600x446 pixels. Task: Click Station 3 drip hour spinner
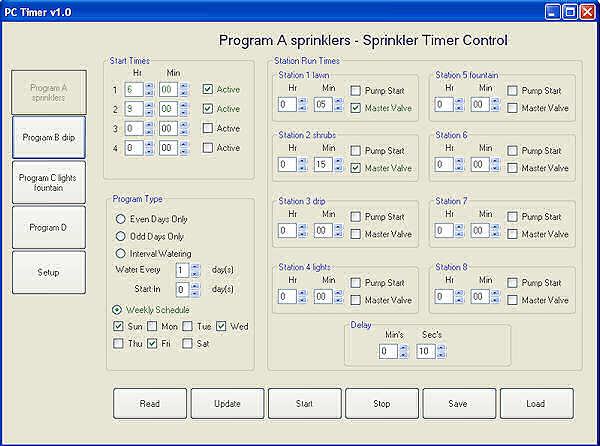coord(303,231)
